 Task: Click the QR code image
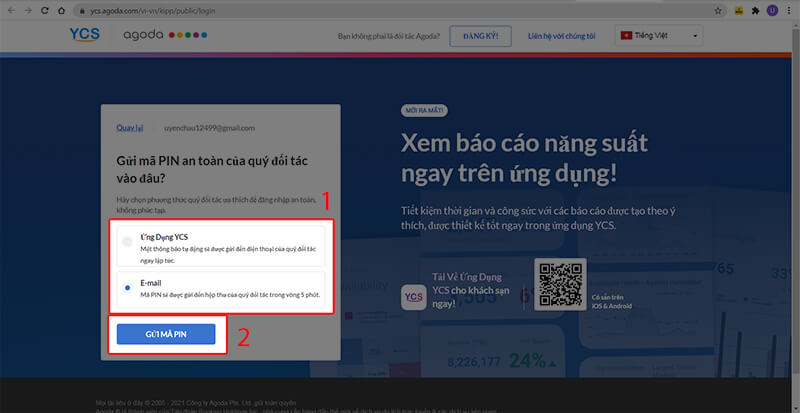[x=561, y=284]
